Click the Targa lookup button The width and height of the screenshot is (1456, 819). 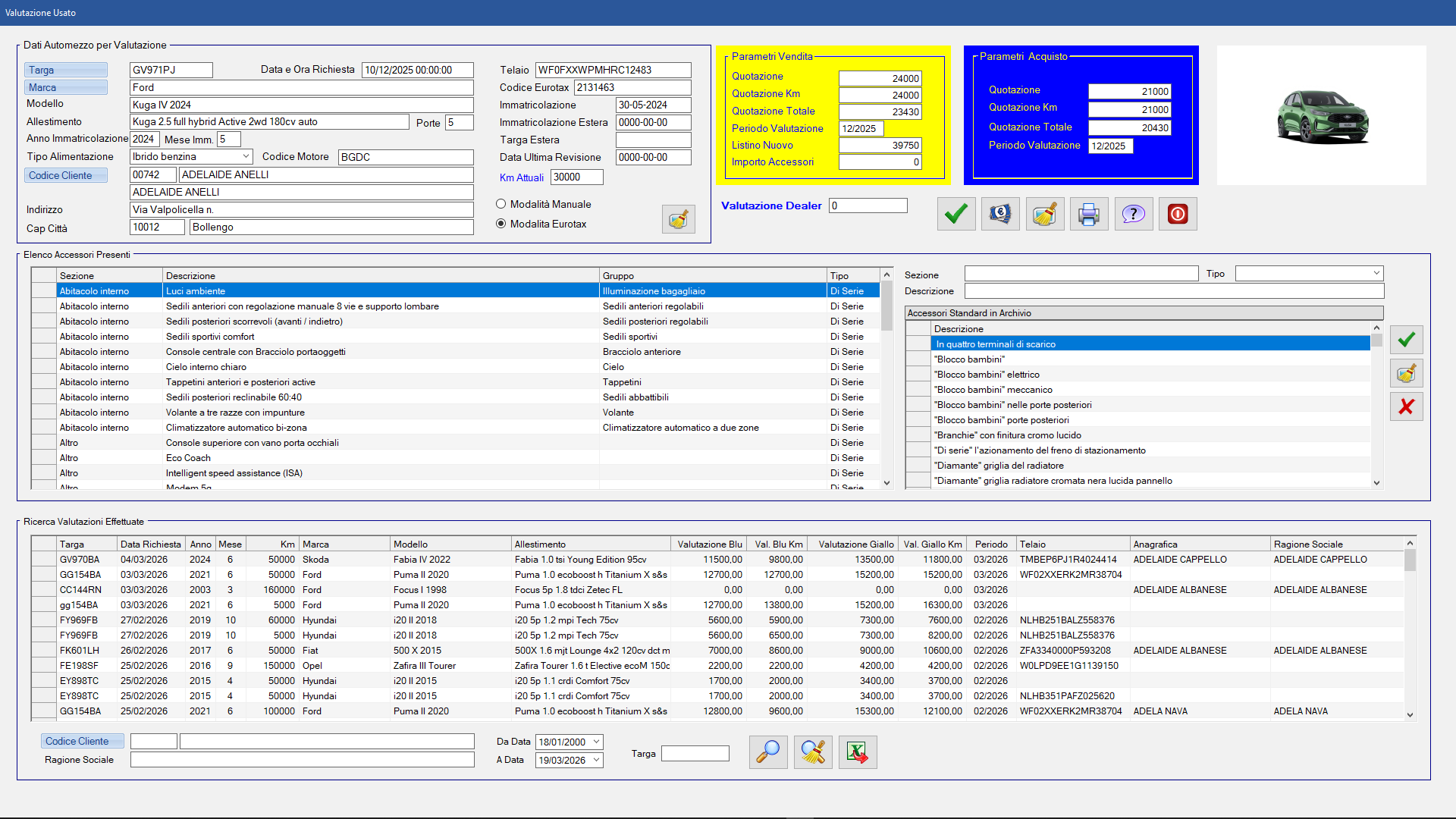click(x=65, y=70)
